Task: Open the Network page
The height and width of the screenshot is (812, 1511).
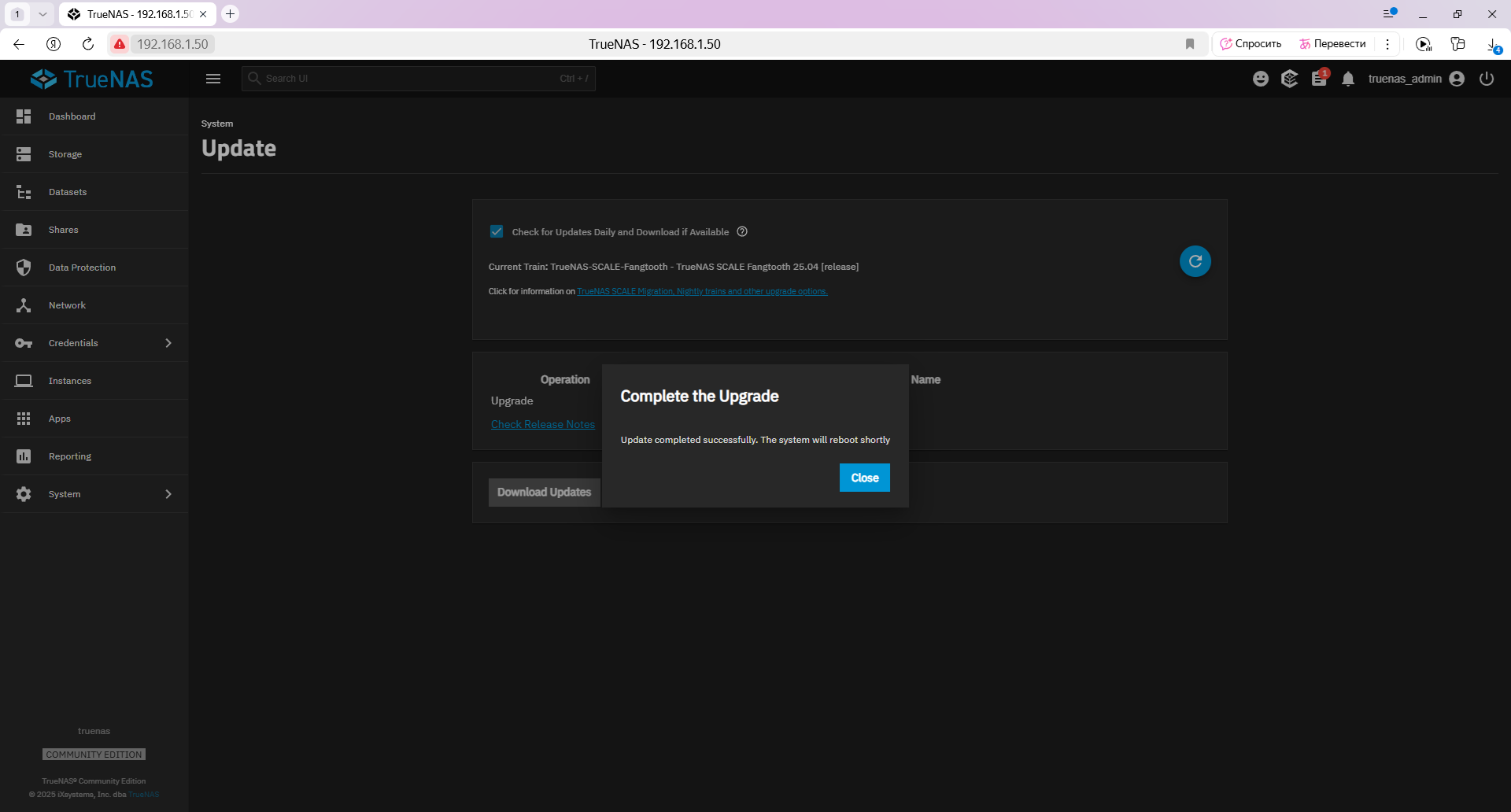Action: [x=94, y=305]
